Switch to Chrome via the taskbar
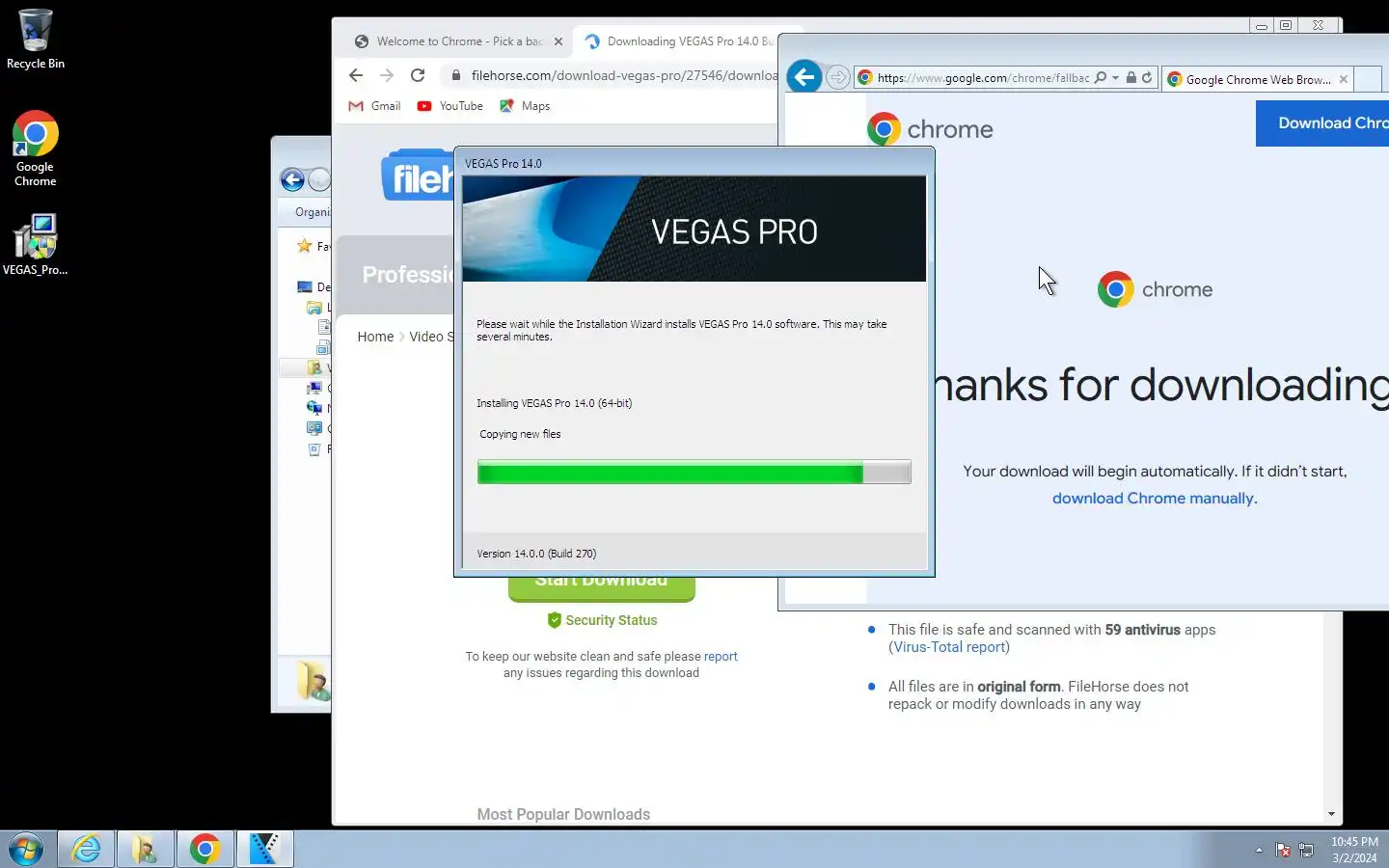Viewport: 1389px width, 868px height. point(204,850)
